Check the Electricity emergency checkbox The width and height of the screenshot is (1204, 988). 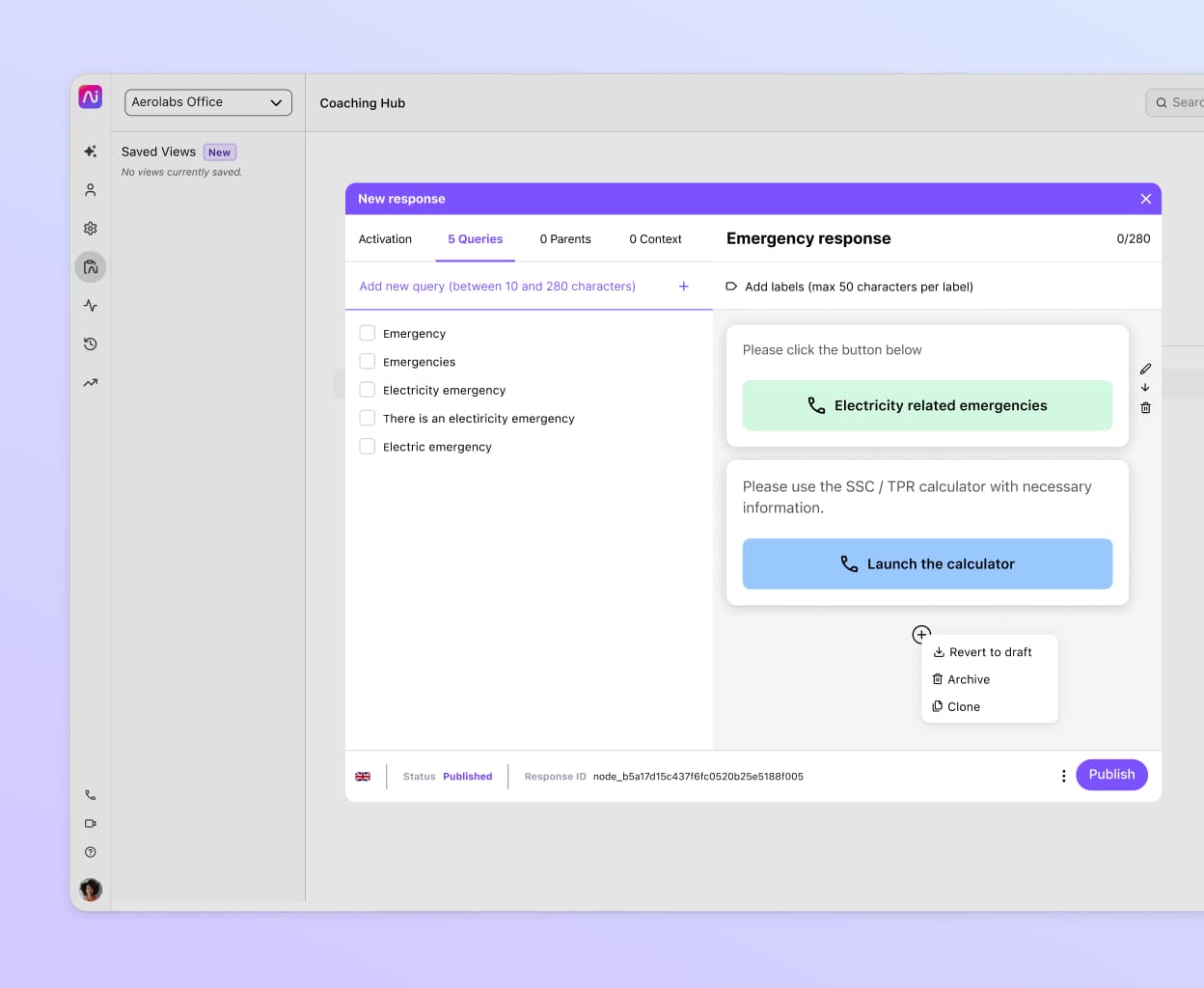(x=367, y=390)
